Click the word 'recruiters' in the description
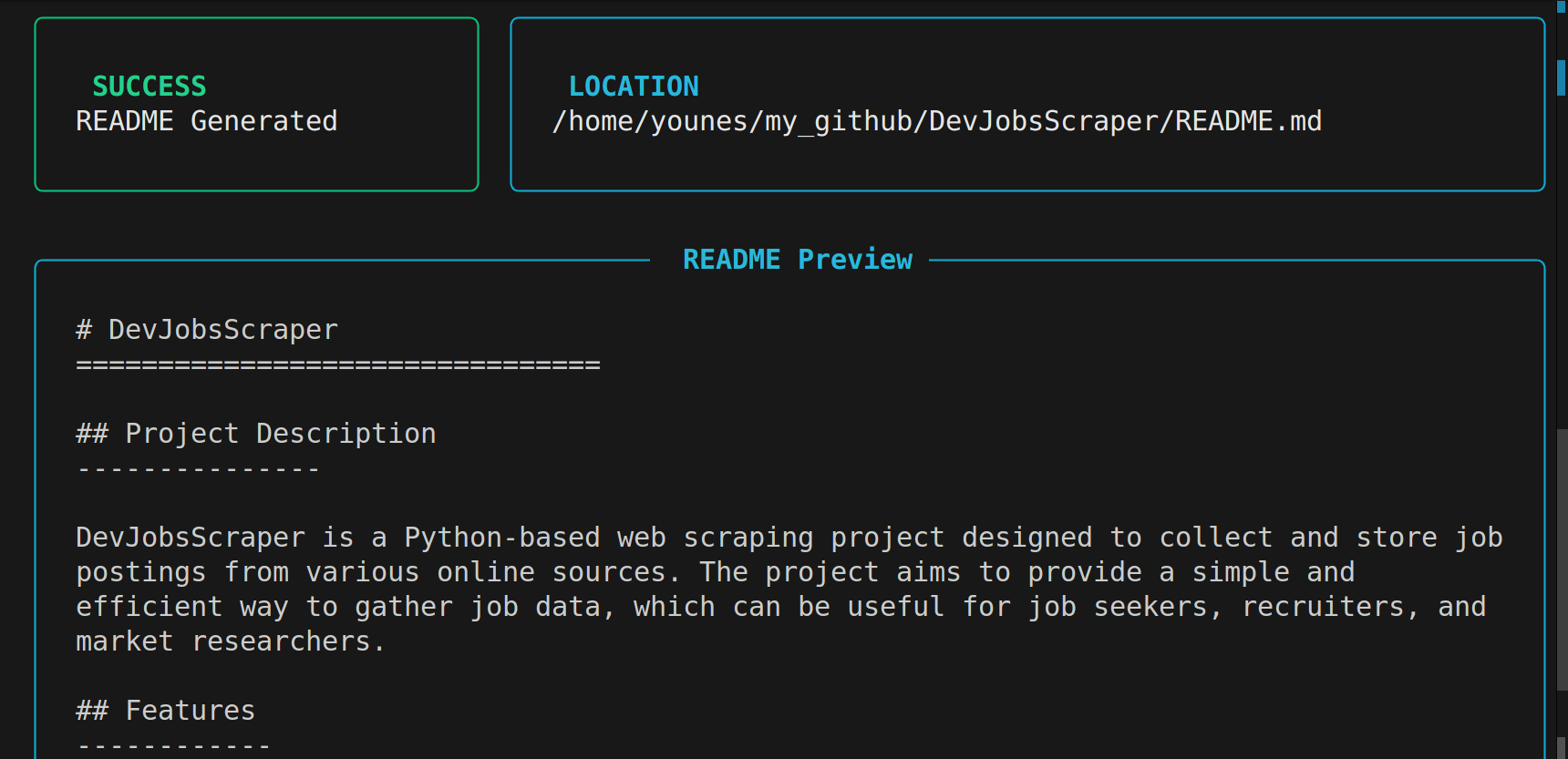 point(1323,607)
